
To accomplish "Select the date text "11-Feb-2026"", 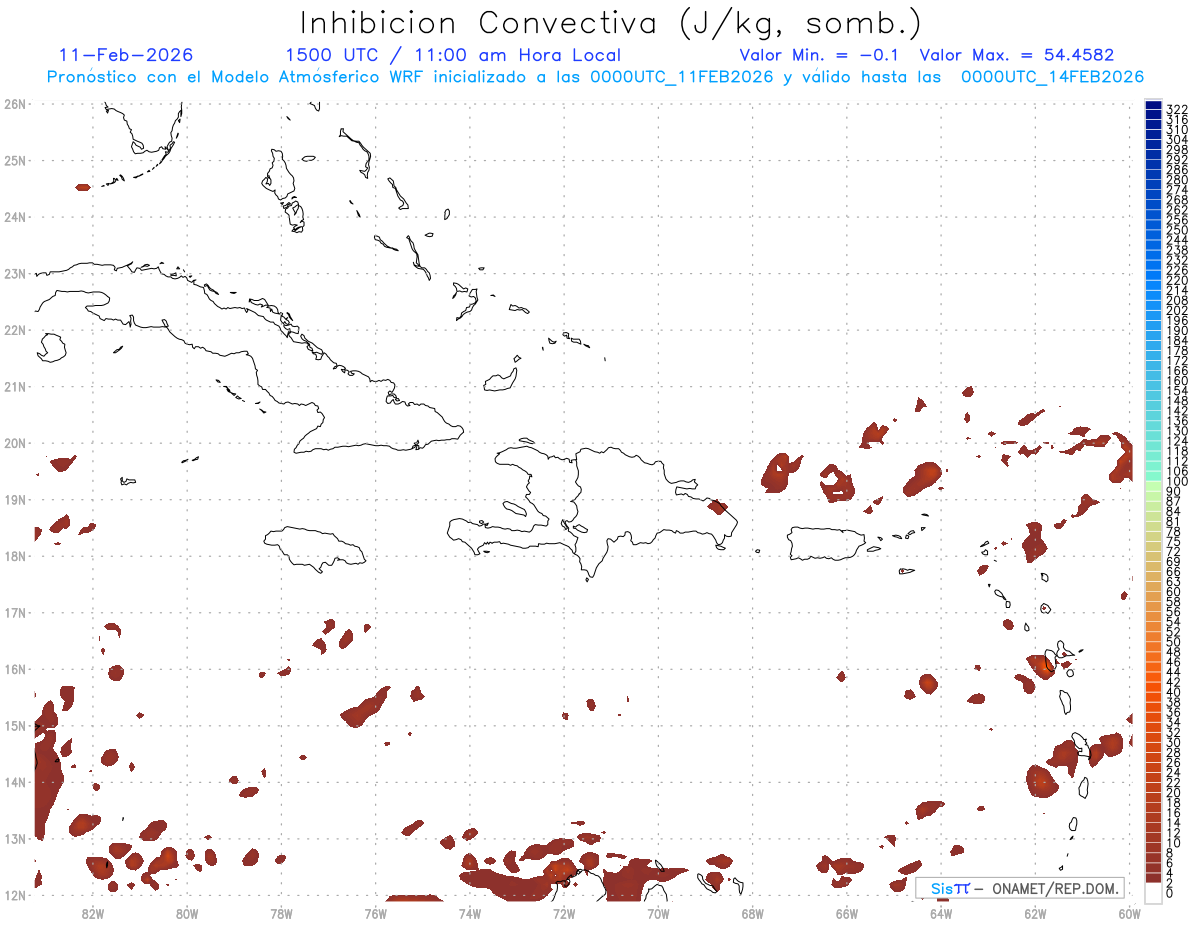I will [x=126, y=55].
